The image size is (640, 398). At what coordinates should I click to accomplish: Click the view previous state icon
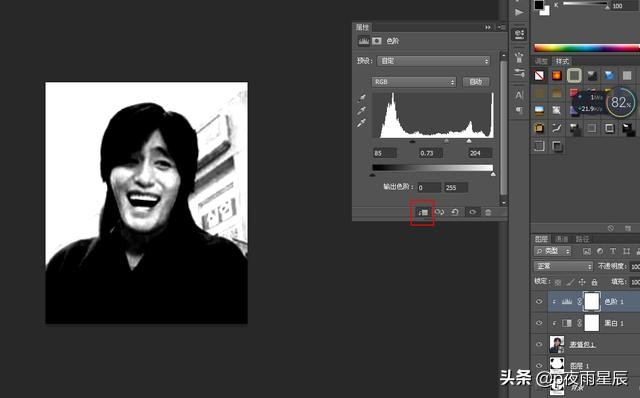click(x=439, y=212)
